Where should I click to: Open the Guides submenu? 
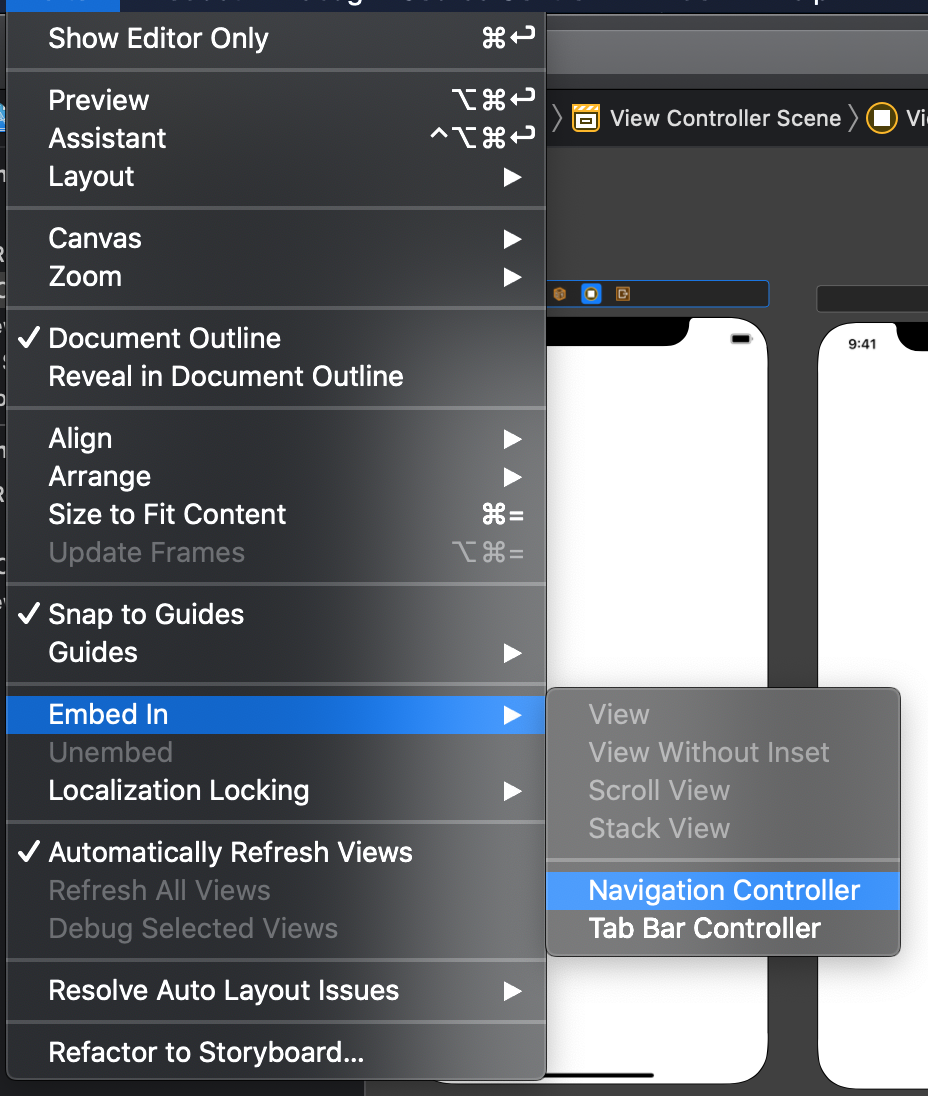(x=276, y=652)
